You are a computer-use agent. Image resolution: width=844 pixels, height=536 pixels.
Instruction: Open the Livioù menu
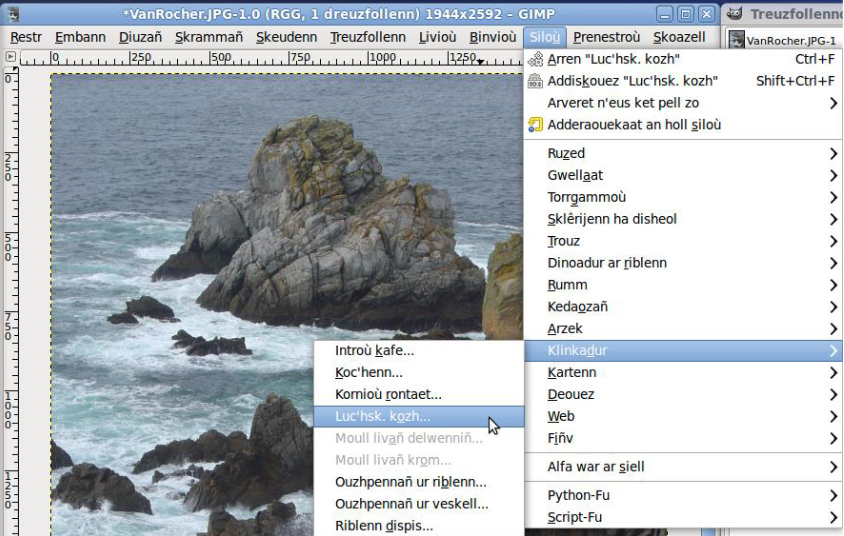point(437,37)
